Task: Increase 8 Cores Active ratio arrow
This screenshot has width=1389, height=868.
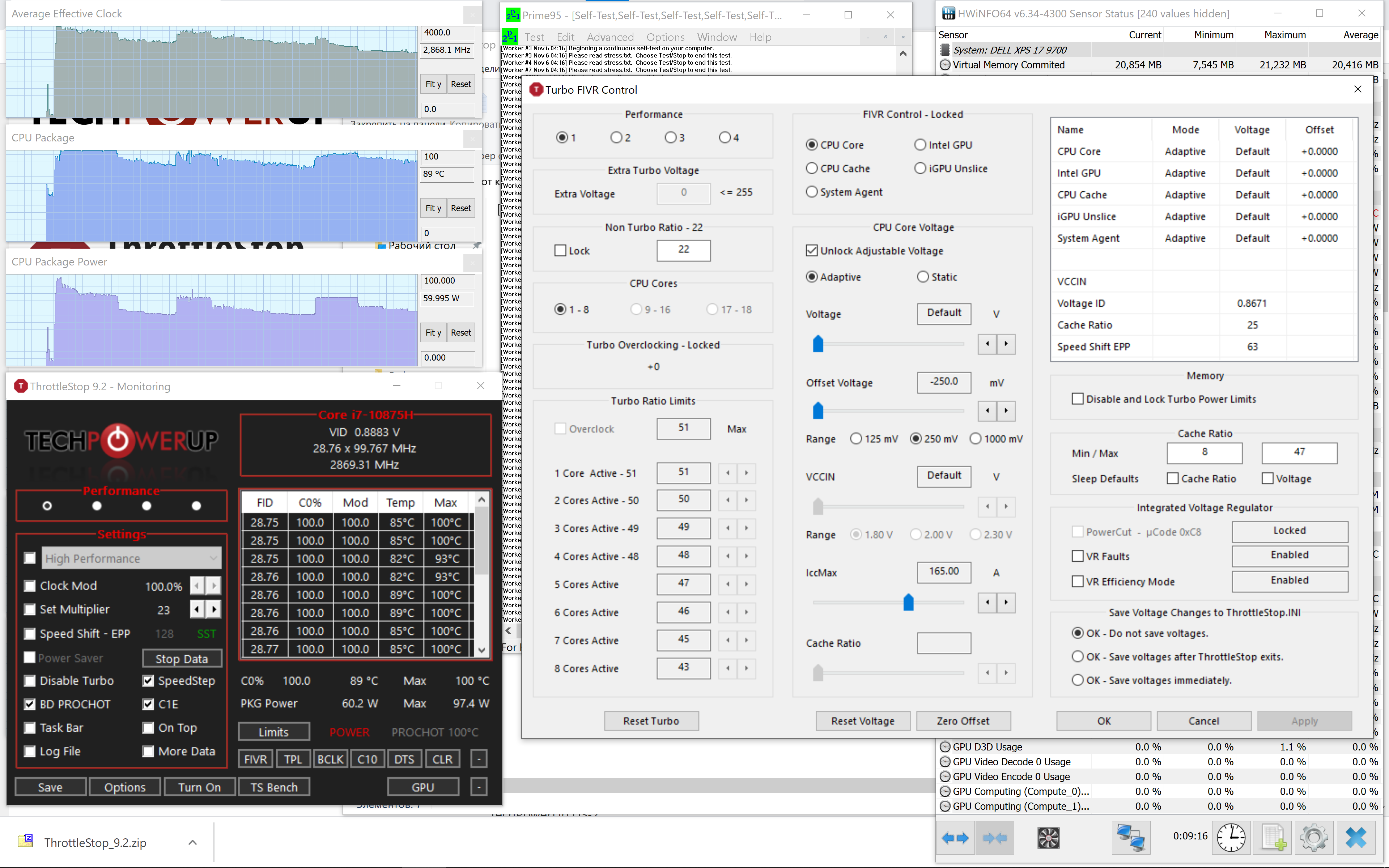Action: point(746,668)
